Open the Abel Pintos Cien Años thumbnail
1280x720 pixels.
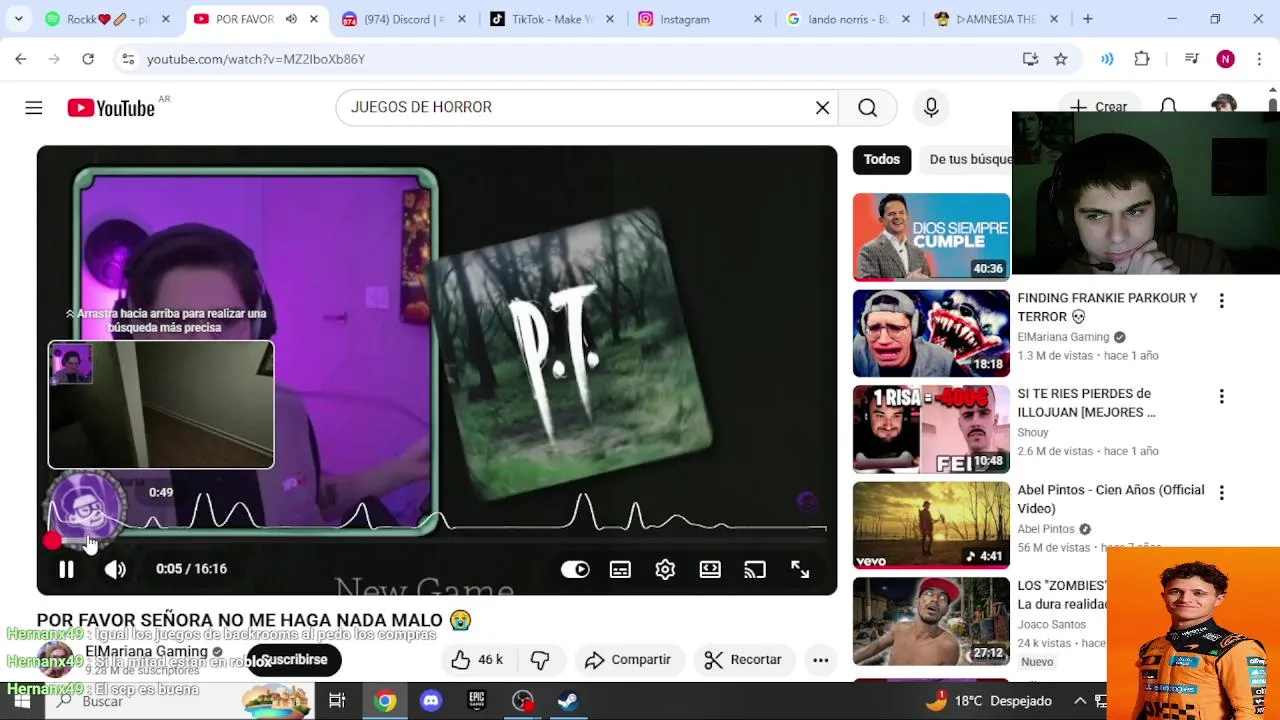pos(931,525)
